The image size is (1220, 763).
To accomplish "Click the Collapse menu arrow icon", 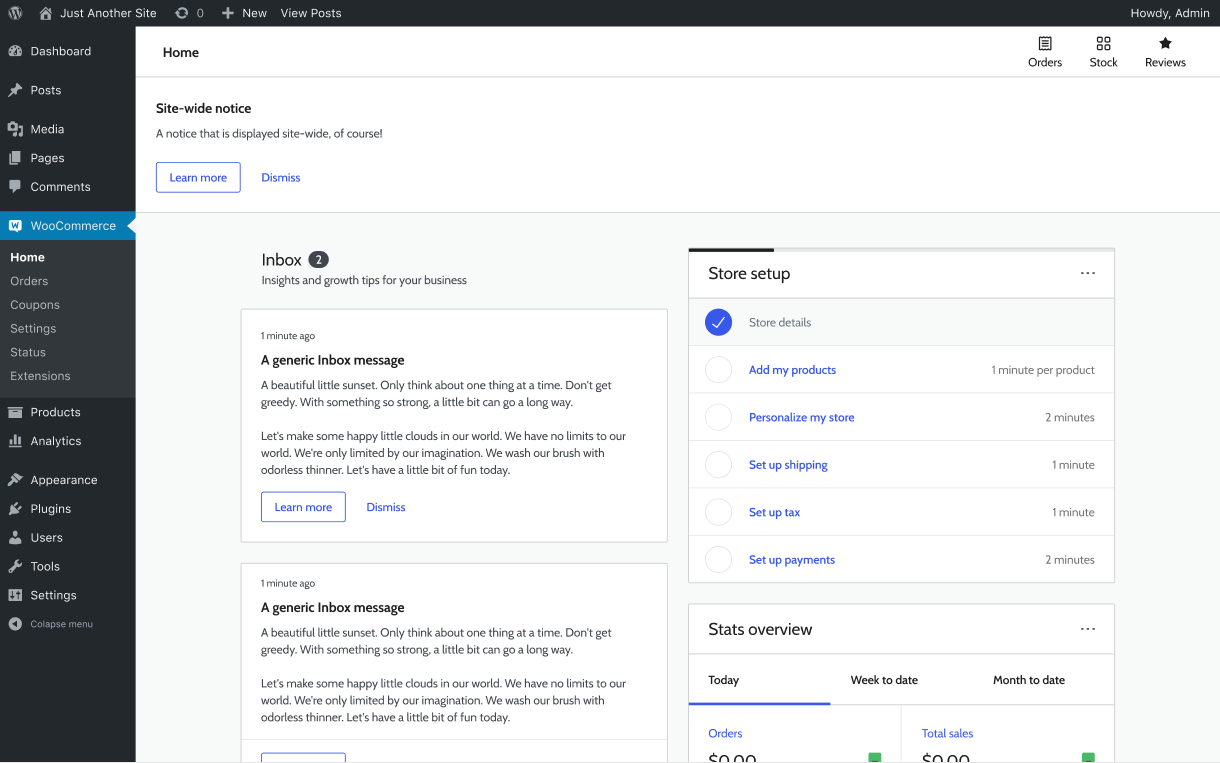I will (x=15, y=624).
